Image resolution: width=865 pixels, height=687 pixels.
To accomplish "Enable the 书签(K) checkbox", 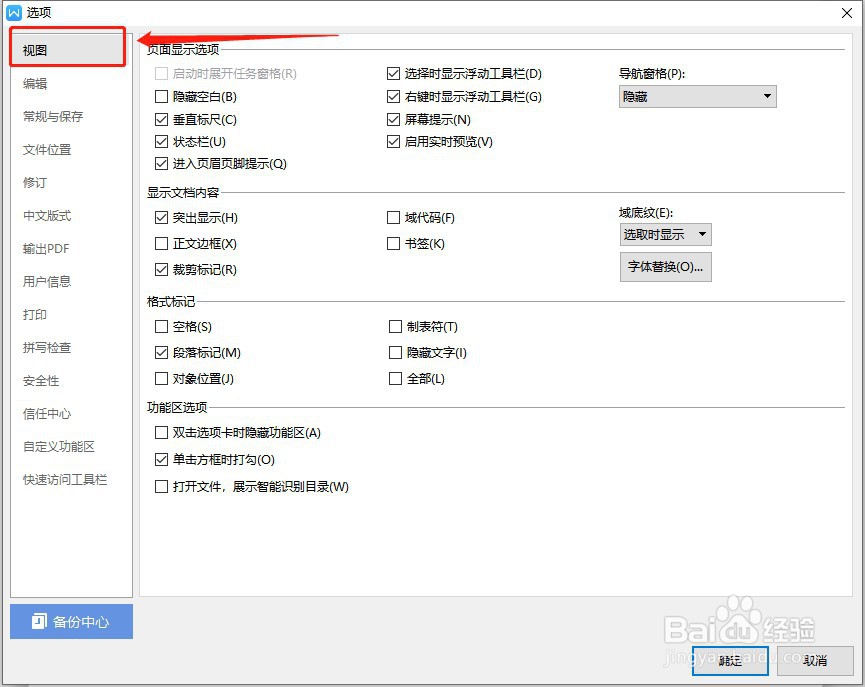I will [x=393, y=243].
